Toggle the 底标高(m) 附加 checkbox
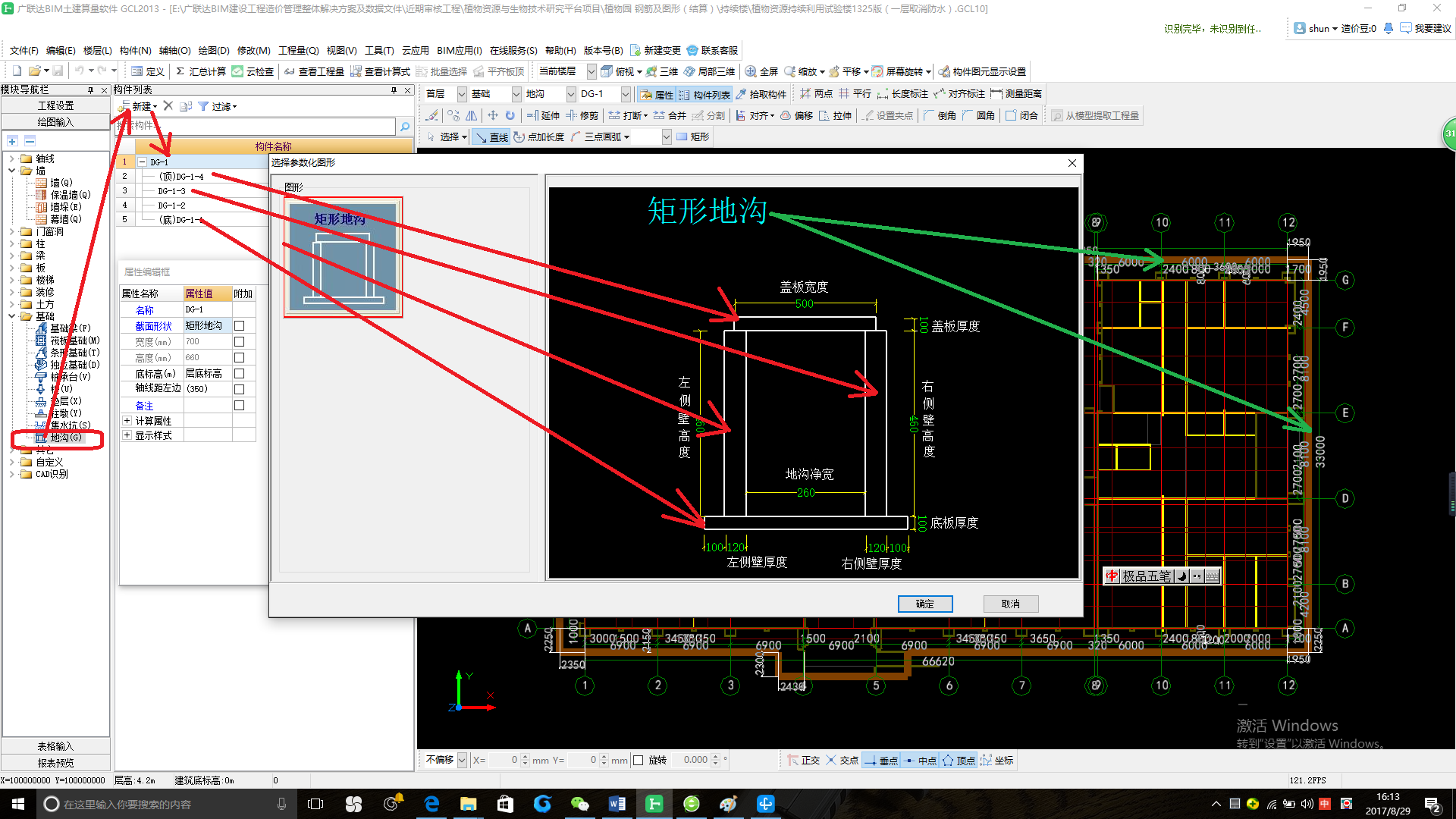 239,374
